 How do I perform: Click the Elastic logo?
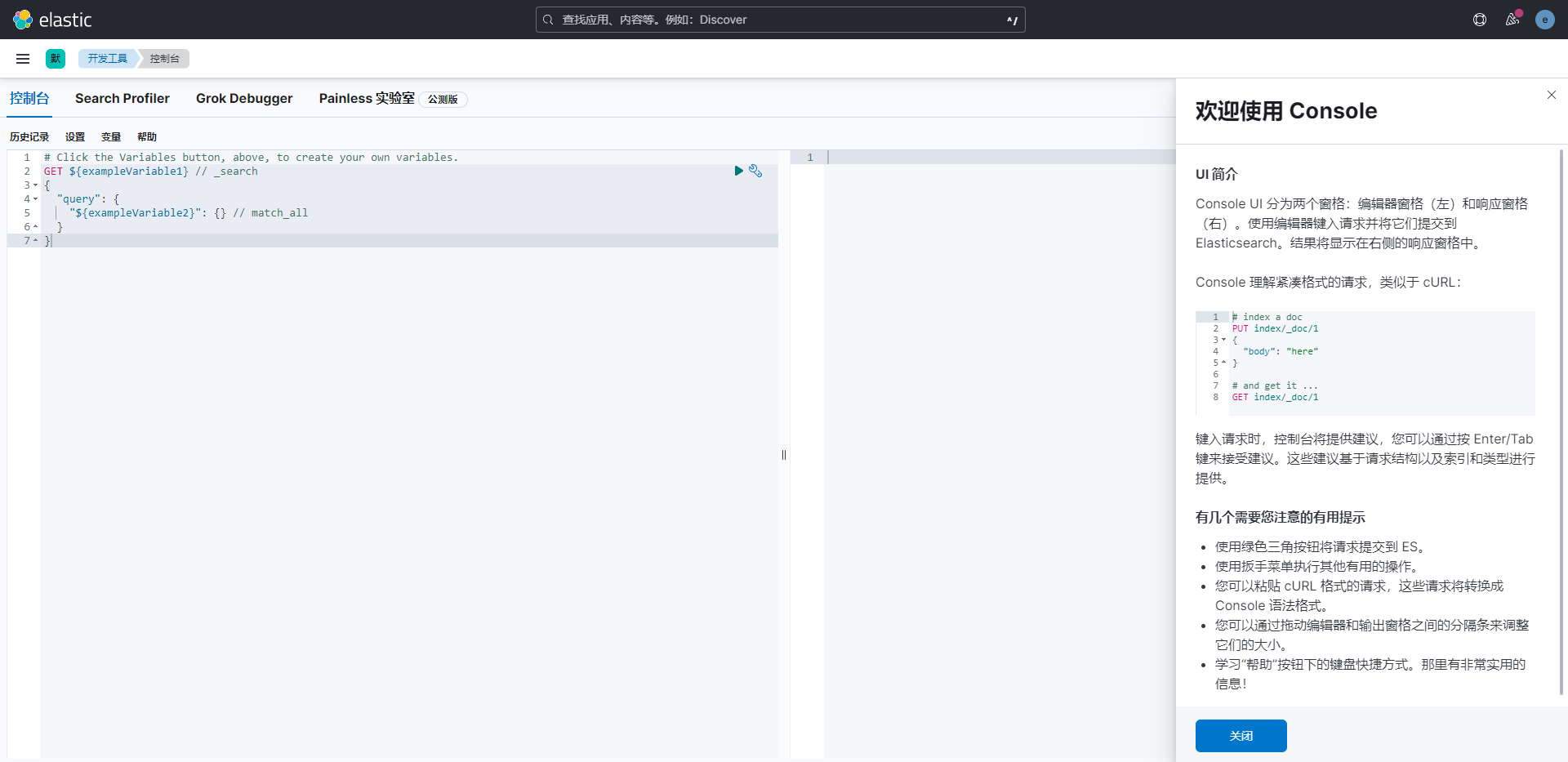pos(52,20)
